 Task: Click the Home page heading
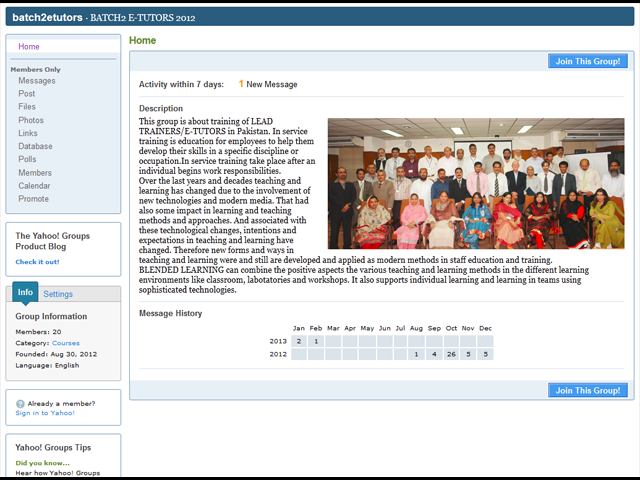pos(142,40)
